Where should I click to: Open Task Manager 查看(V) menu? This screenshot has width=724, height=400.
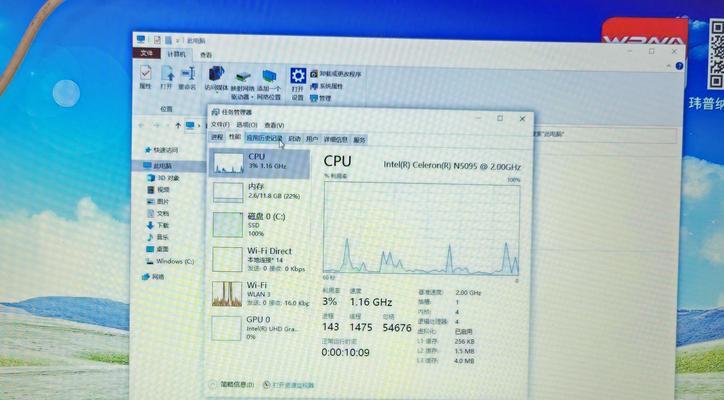274,125
